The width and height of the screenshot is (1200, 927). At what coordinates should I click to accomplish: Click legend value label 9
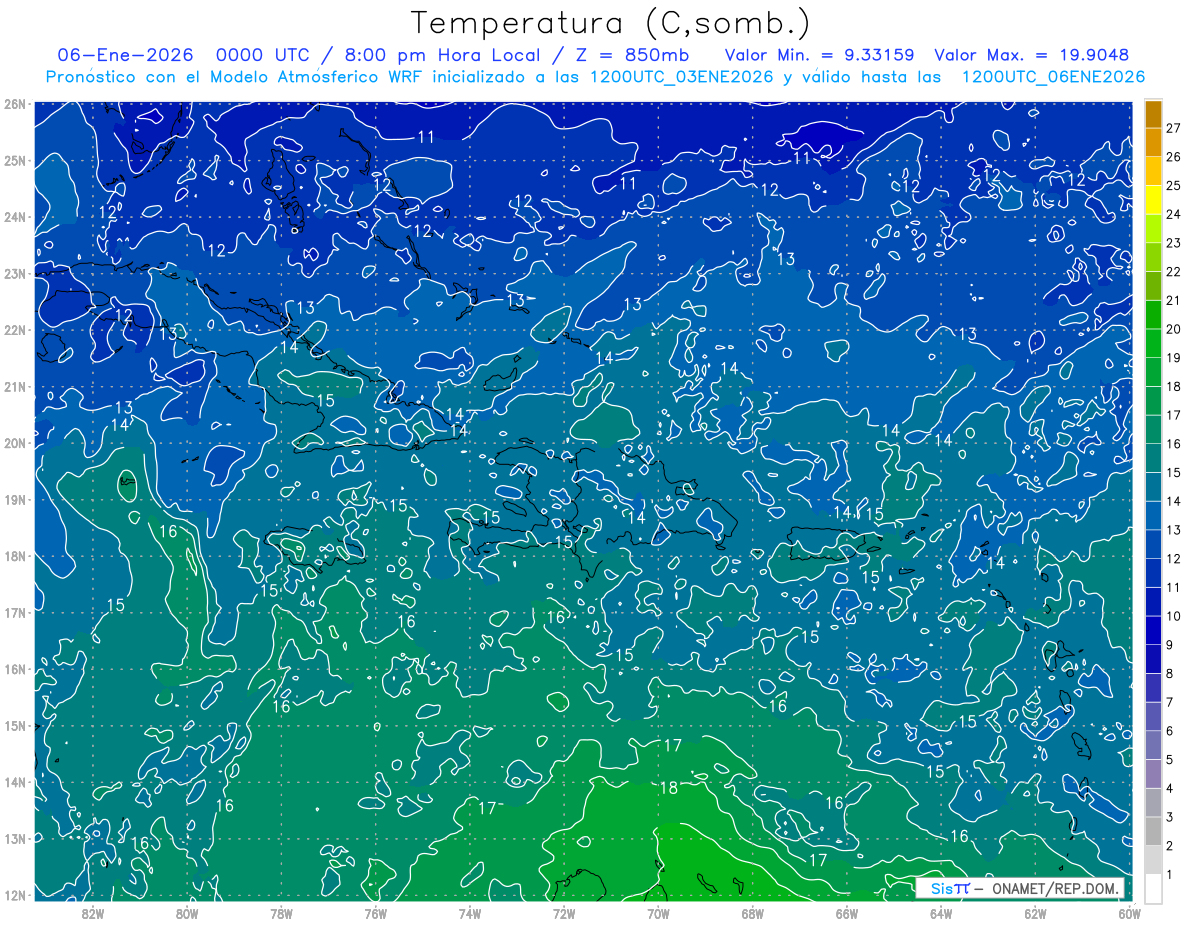tap(1170, 645)
